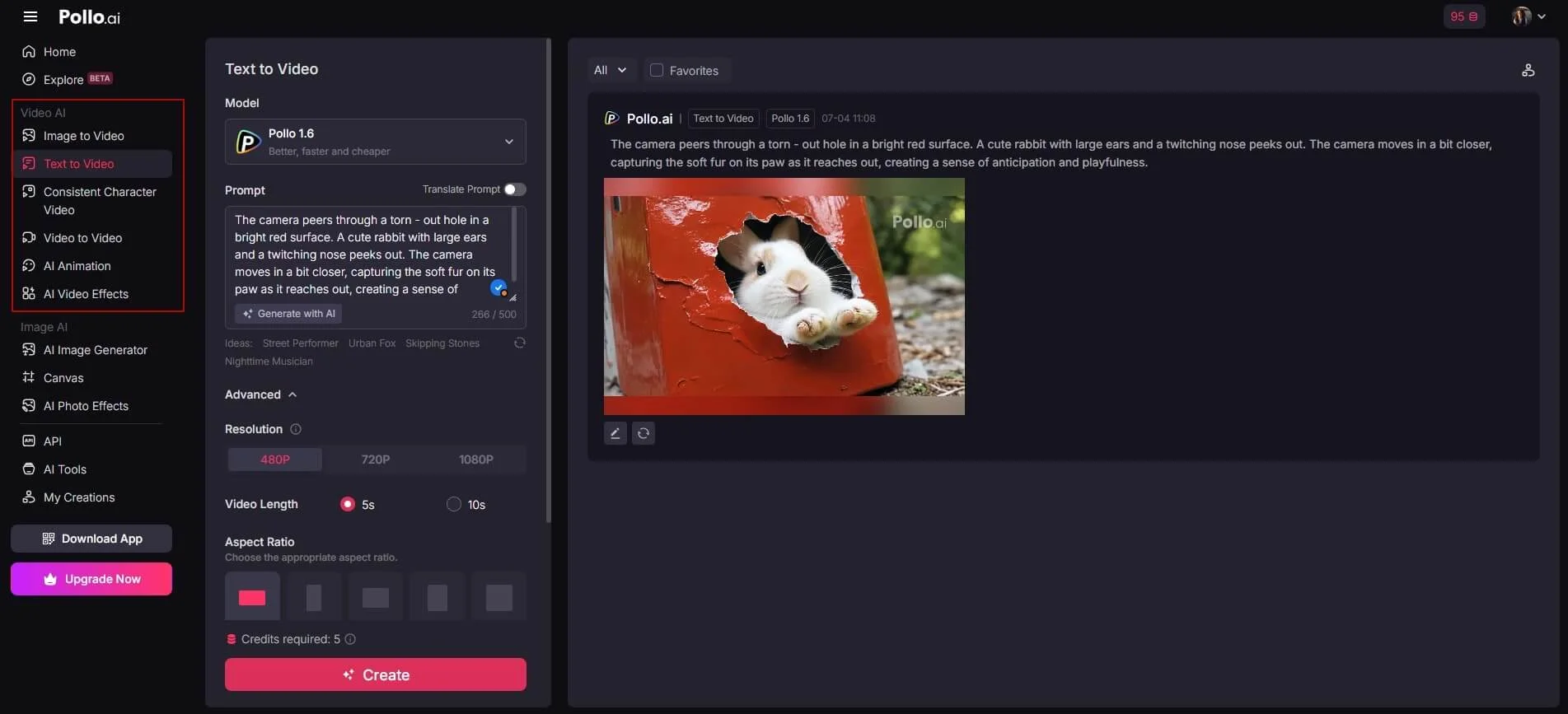Open Image to Video in sidebar
Viewport: 1568px width, 714px height.
click(x=83, y=136)
